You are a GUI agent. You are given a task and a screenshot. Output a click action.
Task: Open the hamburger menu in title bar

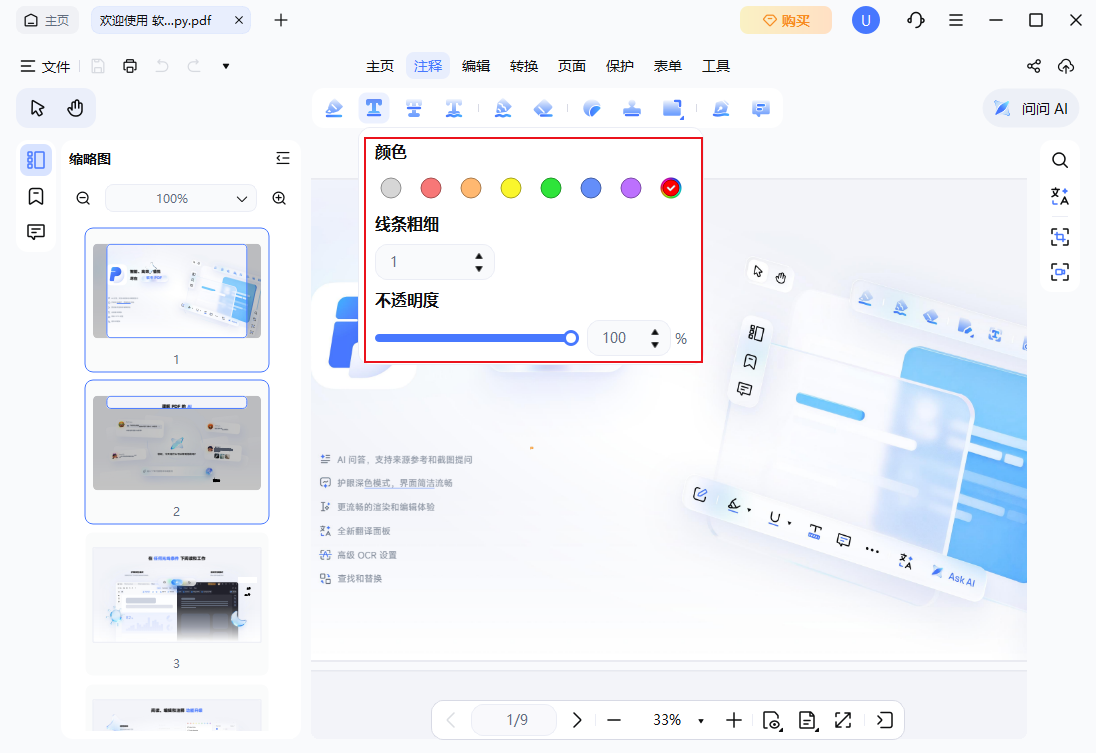click(956, 20)
